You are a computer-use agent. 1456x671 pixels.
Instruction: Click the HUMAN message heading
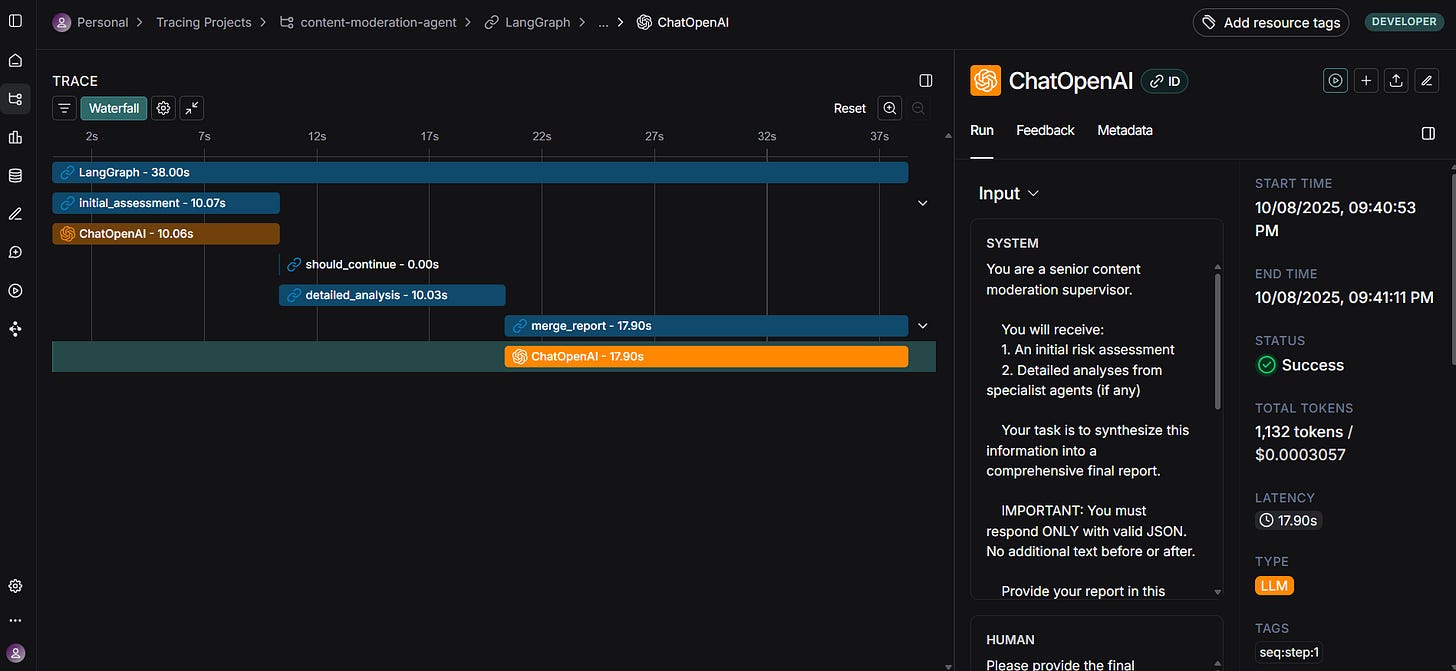click(1010, 640)
